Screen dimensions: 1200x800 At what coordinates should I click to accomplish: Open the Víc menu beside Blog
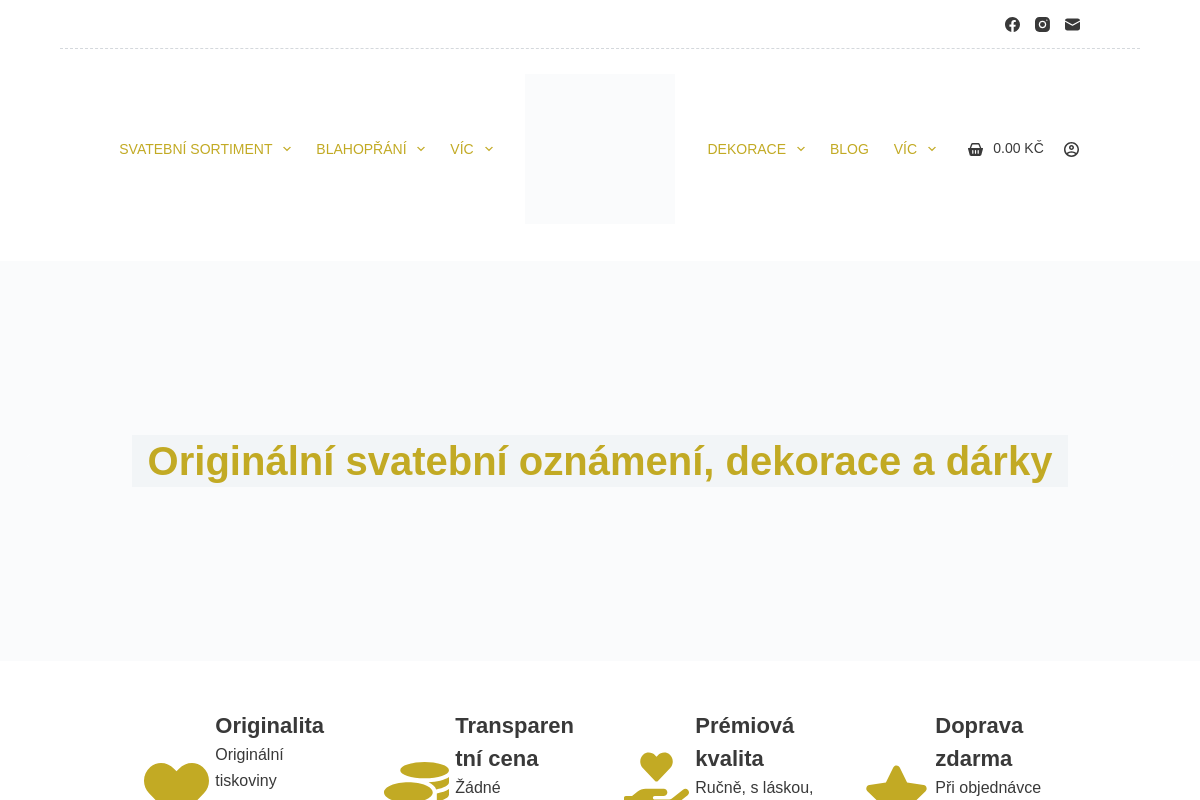tap(905, 149)
